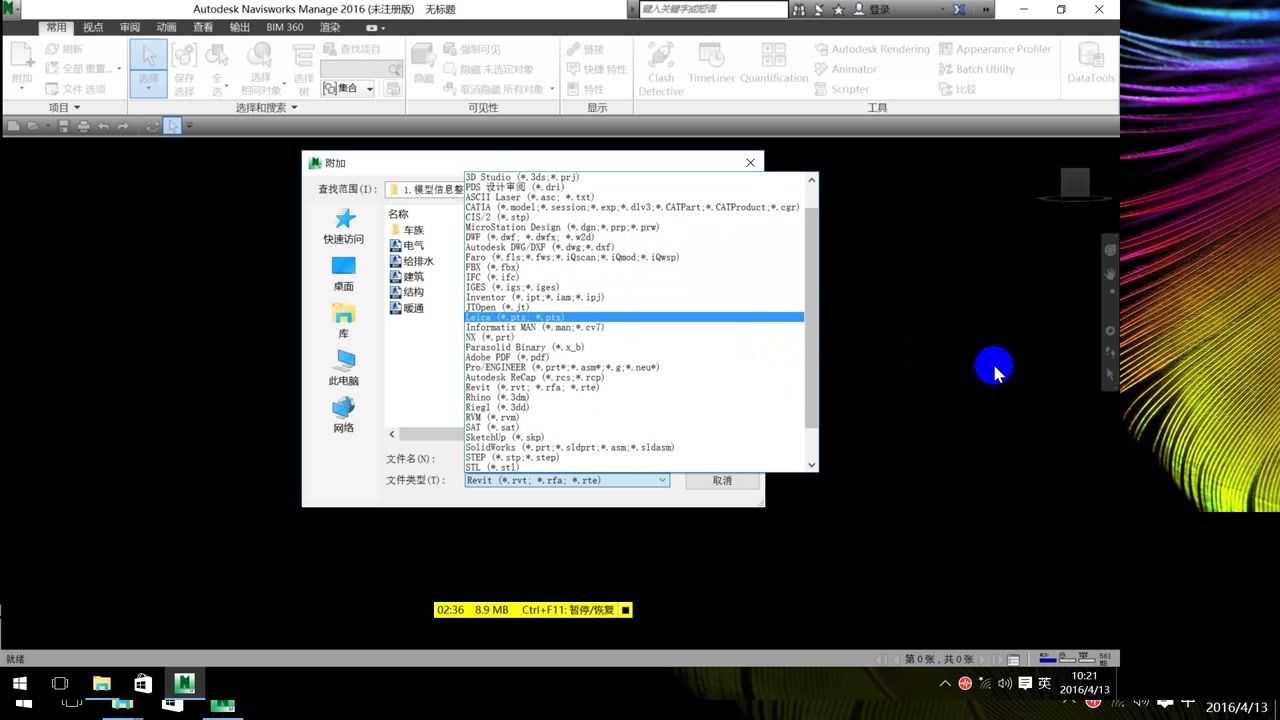1280x720 pixels.
Task: Click the 强制可见 icon
Action: (449, 49)
